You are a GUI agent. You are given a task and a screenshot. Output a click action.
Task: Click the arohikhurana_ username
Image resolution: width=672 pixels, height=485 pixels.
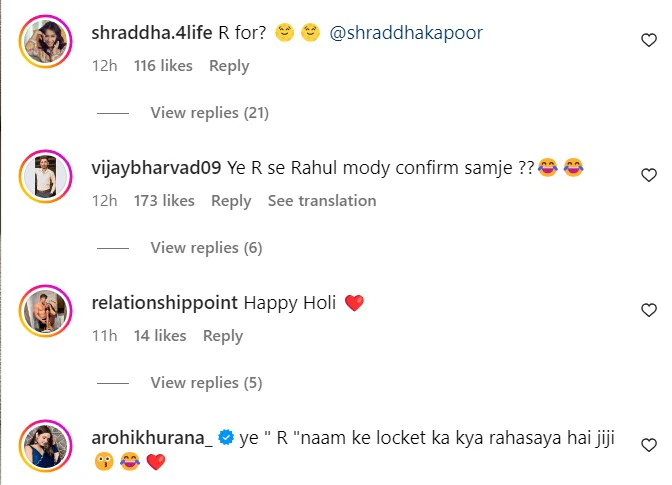click(x=150, y=436)
